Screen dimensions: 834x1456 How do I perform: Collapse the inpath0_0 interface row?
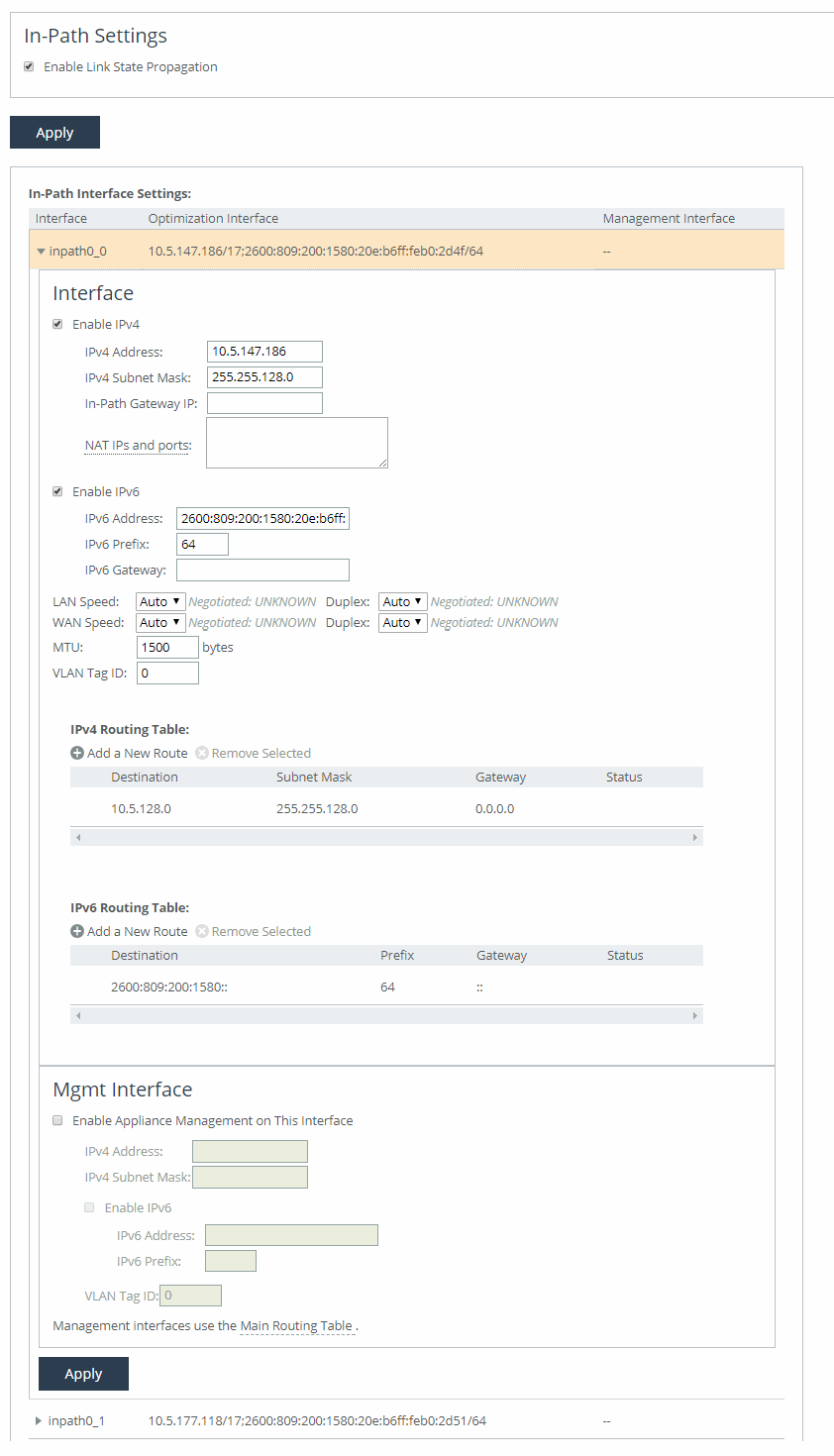(x=42, y=251)
